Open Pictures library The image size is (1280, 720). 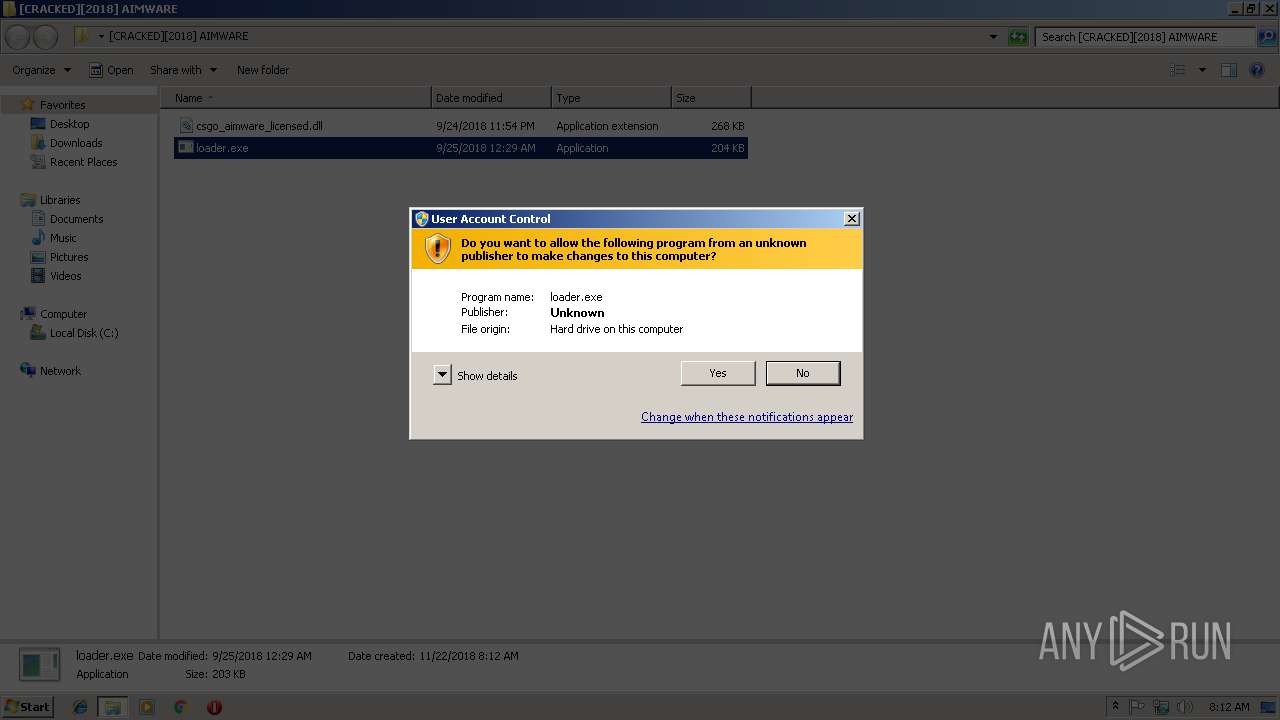click(x=69, y=257)
